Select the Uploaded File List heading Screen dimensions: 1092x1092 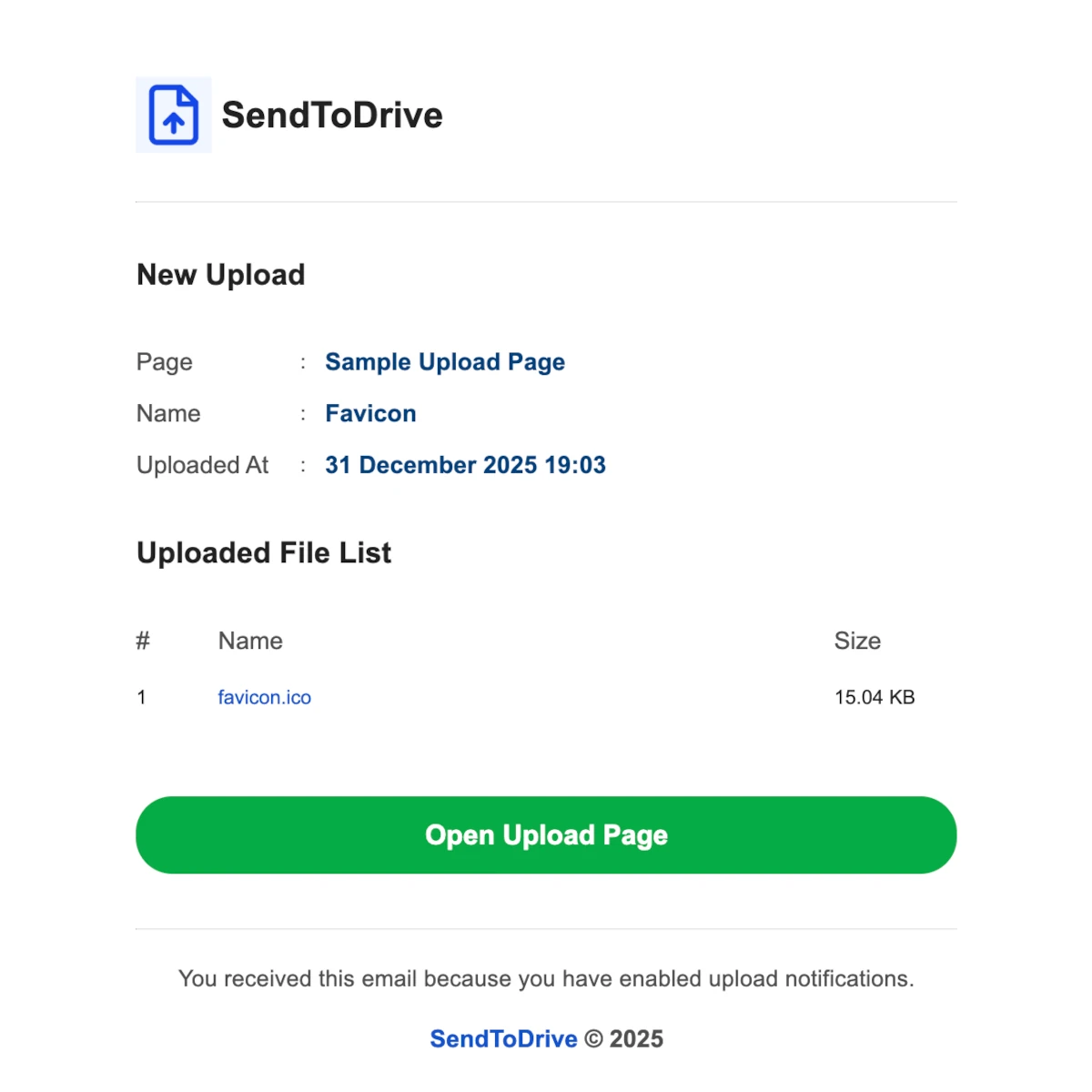264,553
